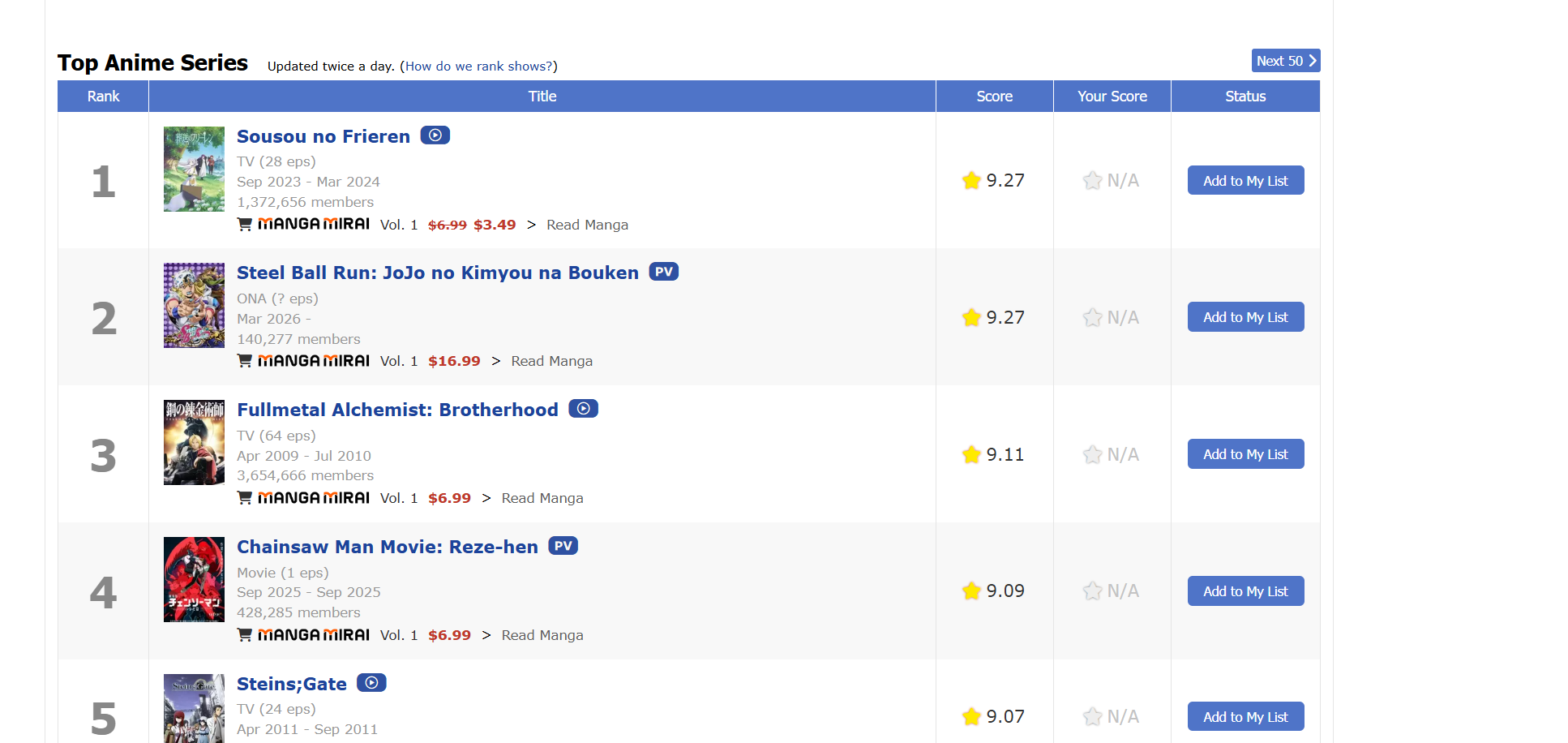Click the shopping cart icon under Chainsaw Man Movie
Screen dimensions: 1568x743
click(x=244, y=635)
